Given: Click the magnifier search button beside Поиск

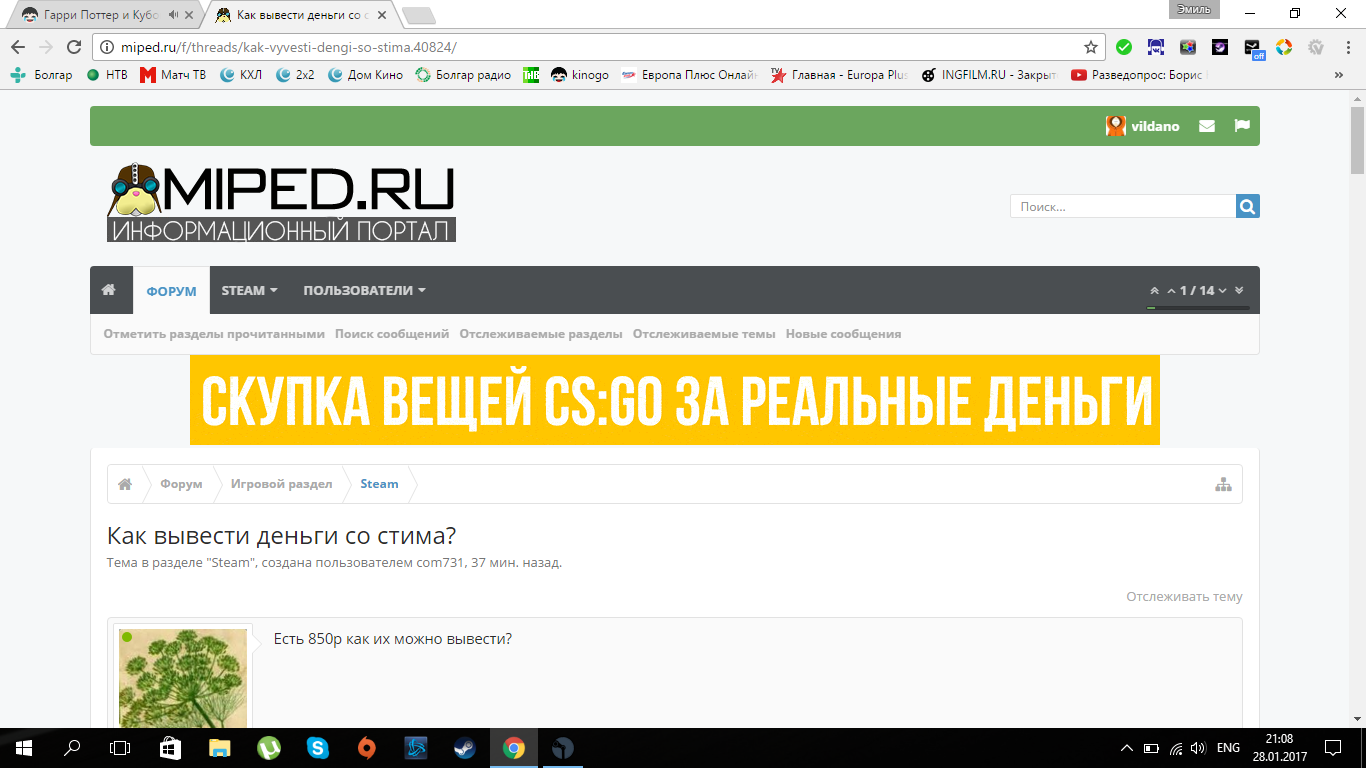Looking at the screenshot, I should [x=1248, y=206].
